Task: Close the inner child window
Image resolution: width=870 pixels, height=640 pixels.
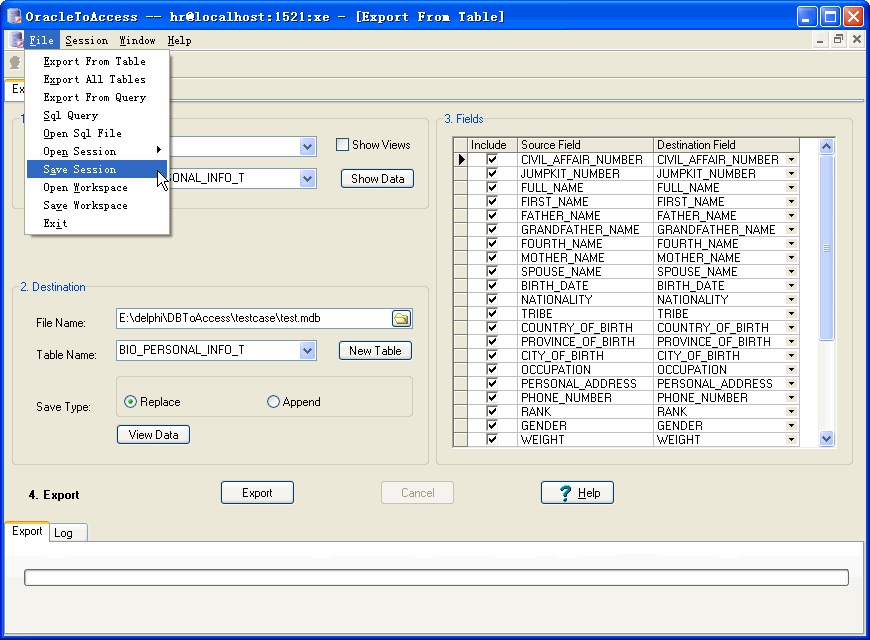Action: [x=857, y=39]
